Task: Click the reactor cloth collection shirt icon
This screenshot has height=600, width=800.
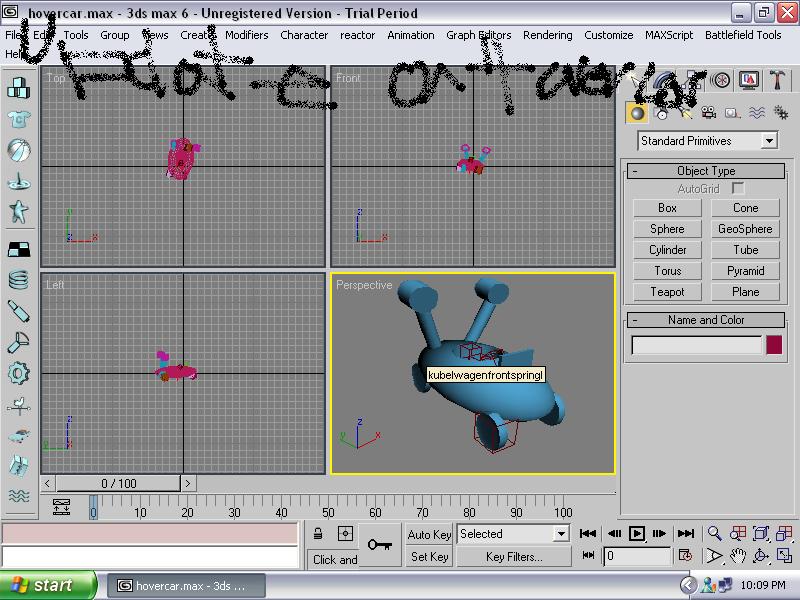Action: [x=18, y=119]
